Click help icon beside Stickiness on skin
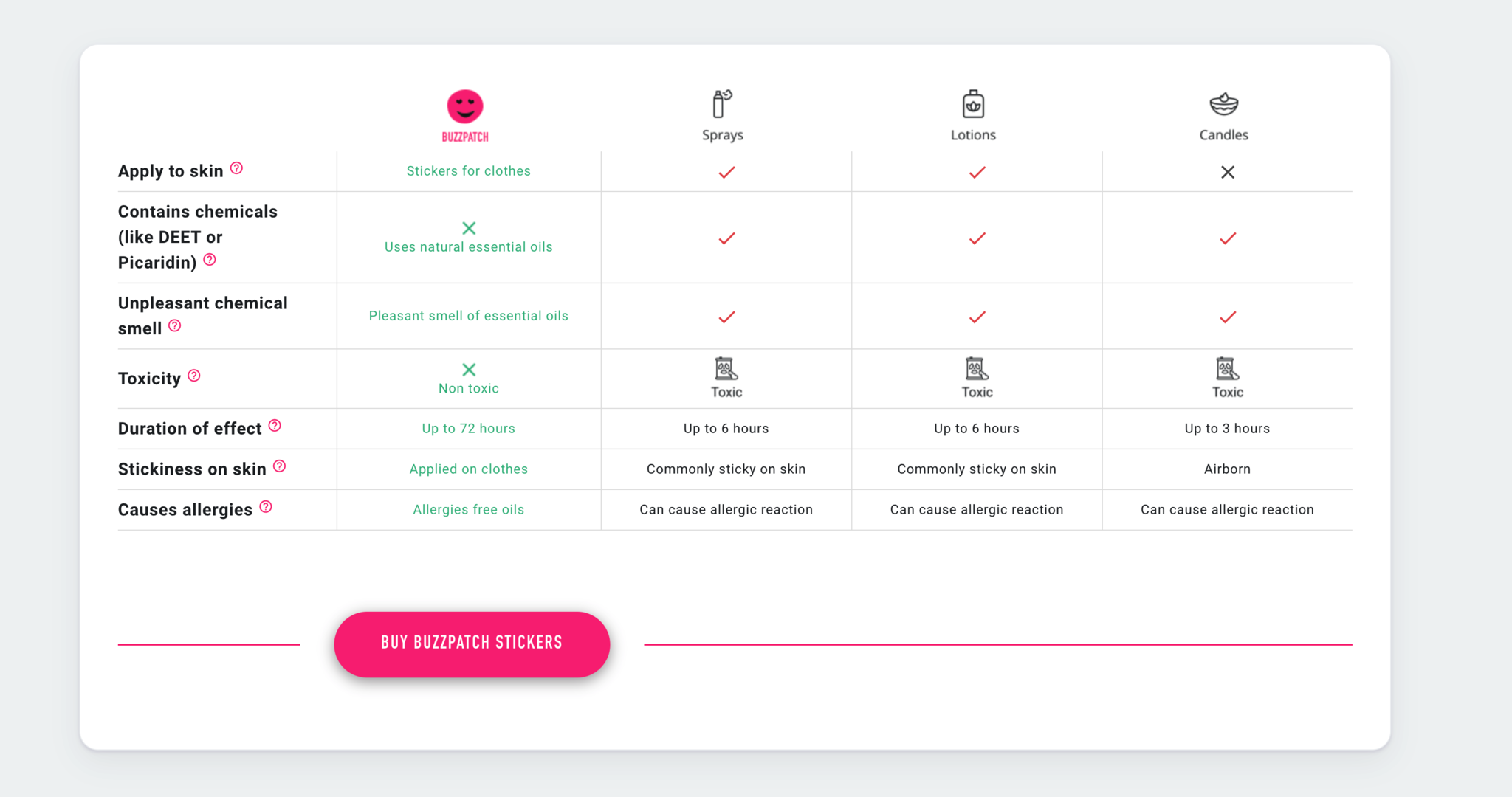The width and height of the screenshot is (1512, 797). (x=279, y=466)
